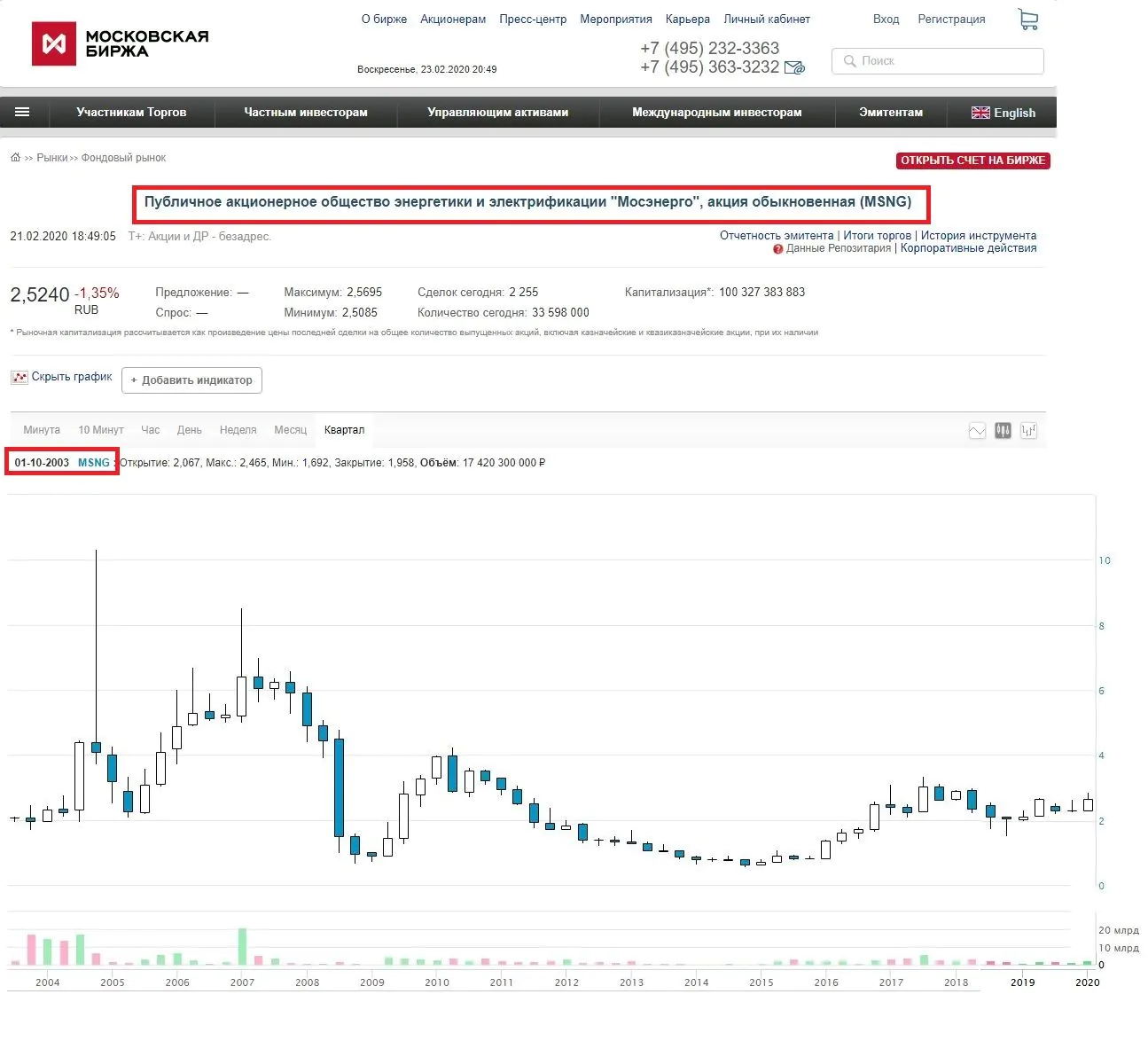The height and width of the screenshot is (1041, 1148).
Task: Focus the Поиск search field
Action: tap(938, 61)
